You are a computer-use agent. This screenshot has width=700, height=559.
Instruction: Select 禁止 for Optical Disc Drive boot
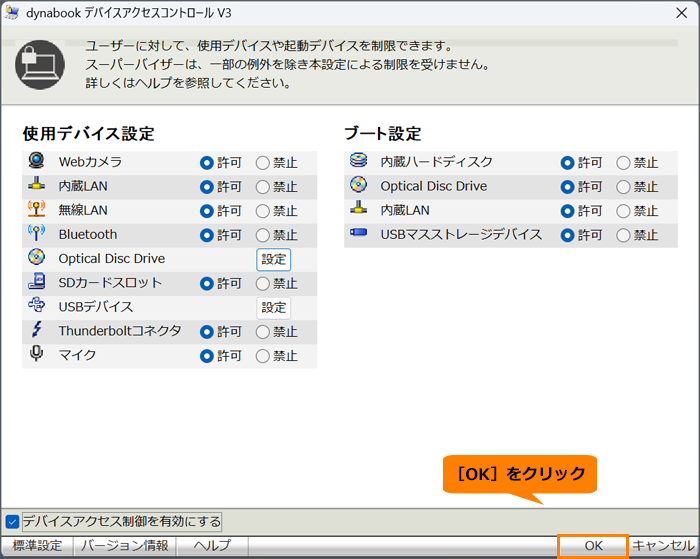pyautogui.click(x=623, y=187)
